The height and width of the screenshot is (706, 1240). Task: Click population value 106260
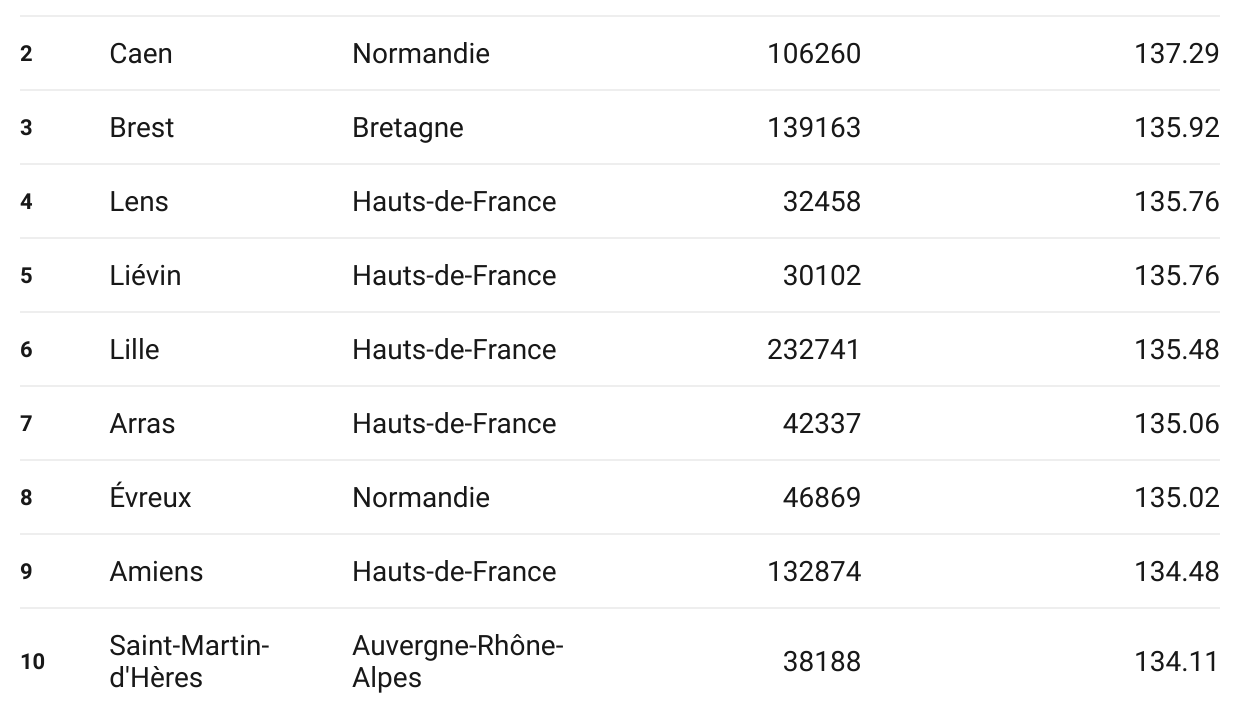pyautogui.click(x=814, y=53)
